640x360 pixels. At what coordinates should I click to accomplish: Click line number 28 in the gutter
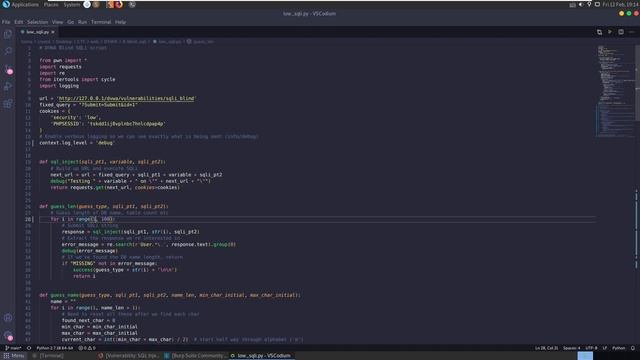(x=28, y=219)
